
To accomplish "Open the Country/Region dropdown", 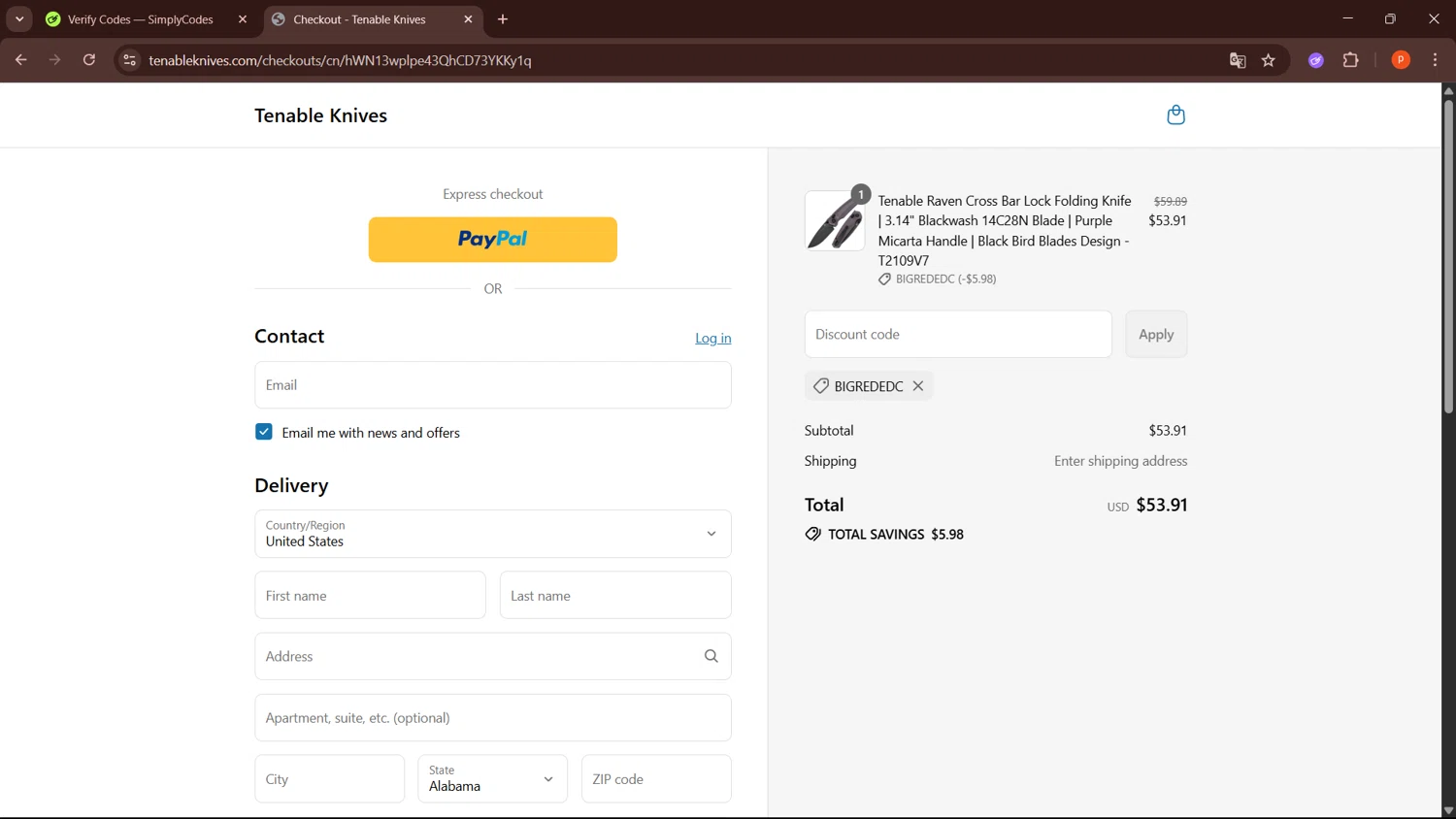I will [x=493, y=534].
